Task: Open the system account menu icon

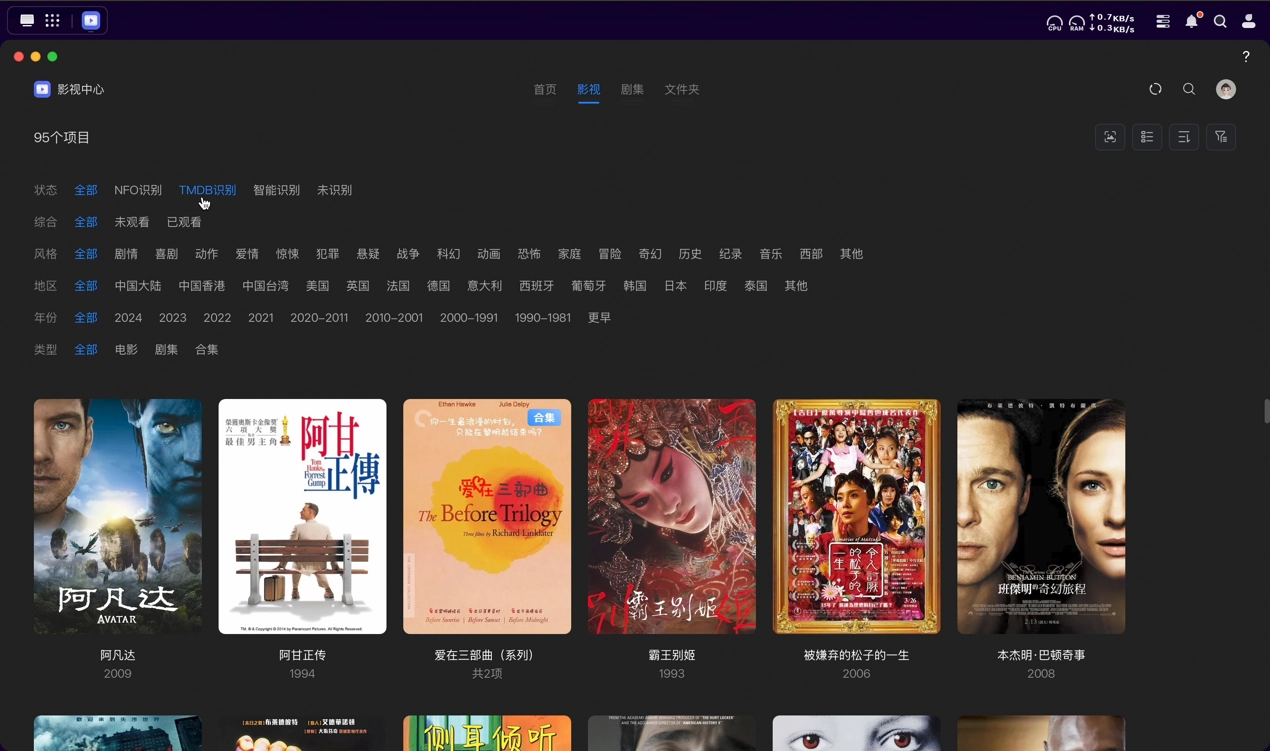Action: tap(1248, 21)
